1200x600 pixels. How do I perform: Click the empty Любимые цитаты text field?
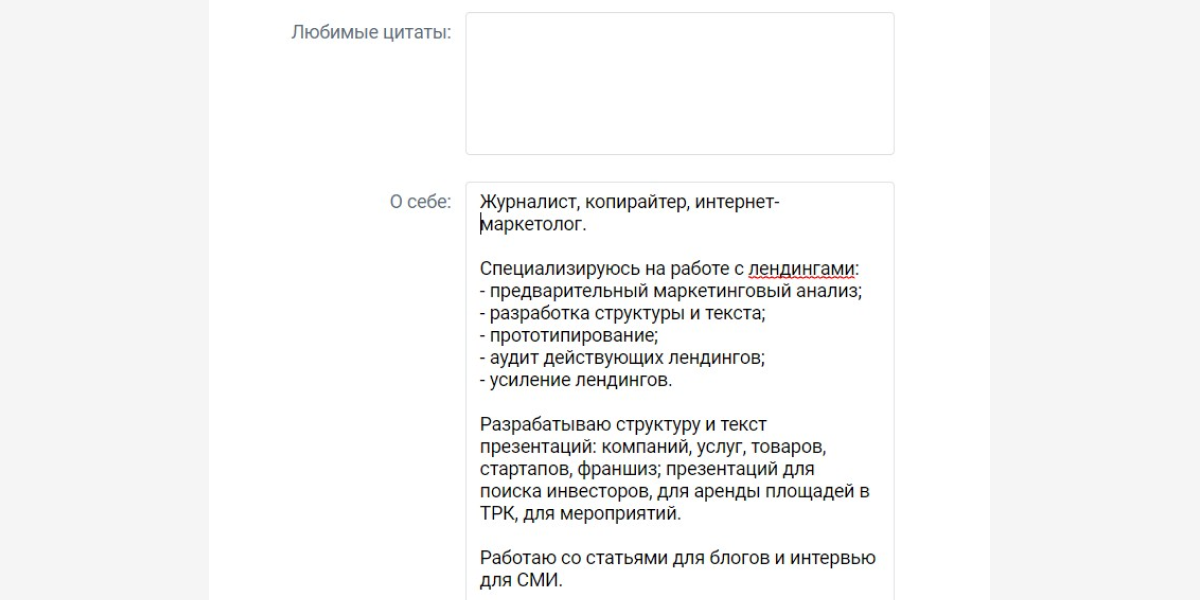(679, 84)
